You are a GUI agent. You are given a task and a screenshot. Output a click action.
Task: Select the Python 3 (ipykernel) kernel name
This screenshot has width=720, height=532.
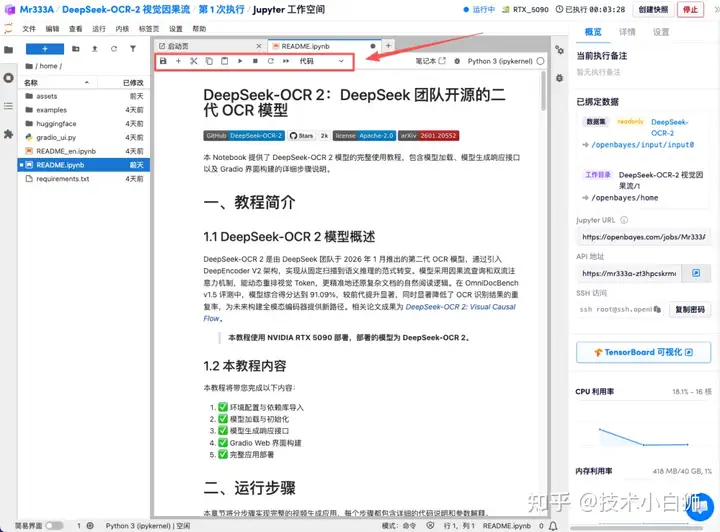pos(500,61)
